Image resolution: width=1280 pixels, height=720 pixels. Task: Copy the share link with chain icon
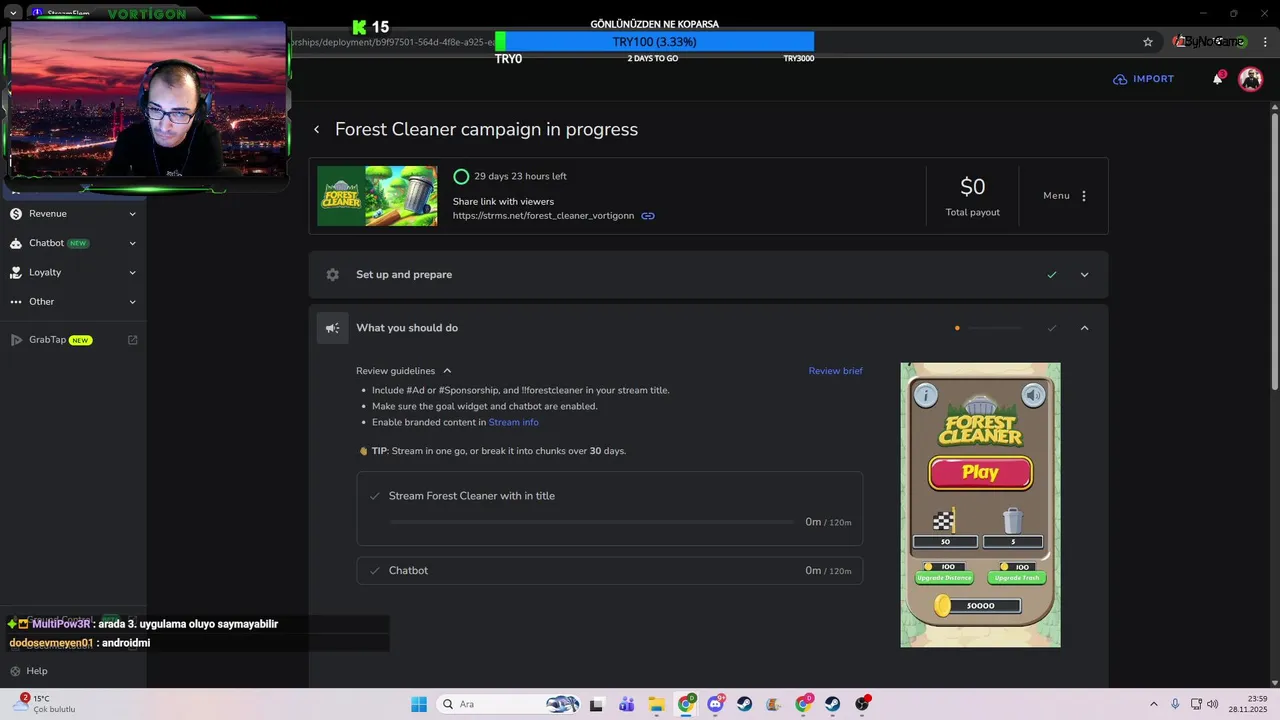pos(648,216)
